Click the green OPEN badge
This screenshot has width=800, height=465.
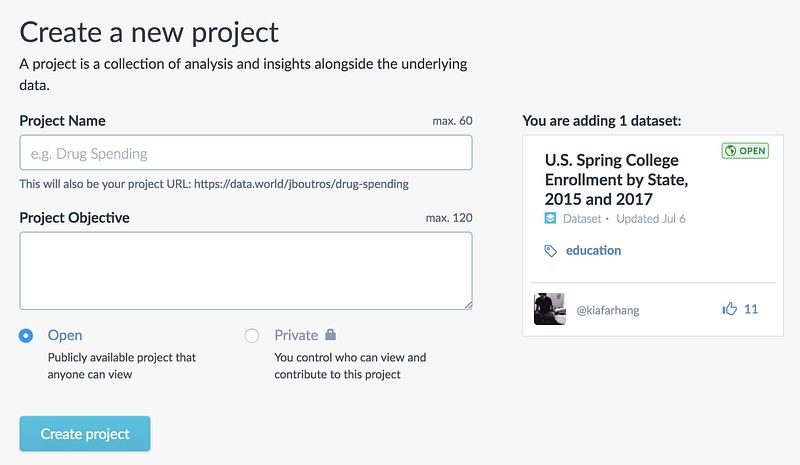(746, 151)
